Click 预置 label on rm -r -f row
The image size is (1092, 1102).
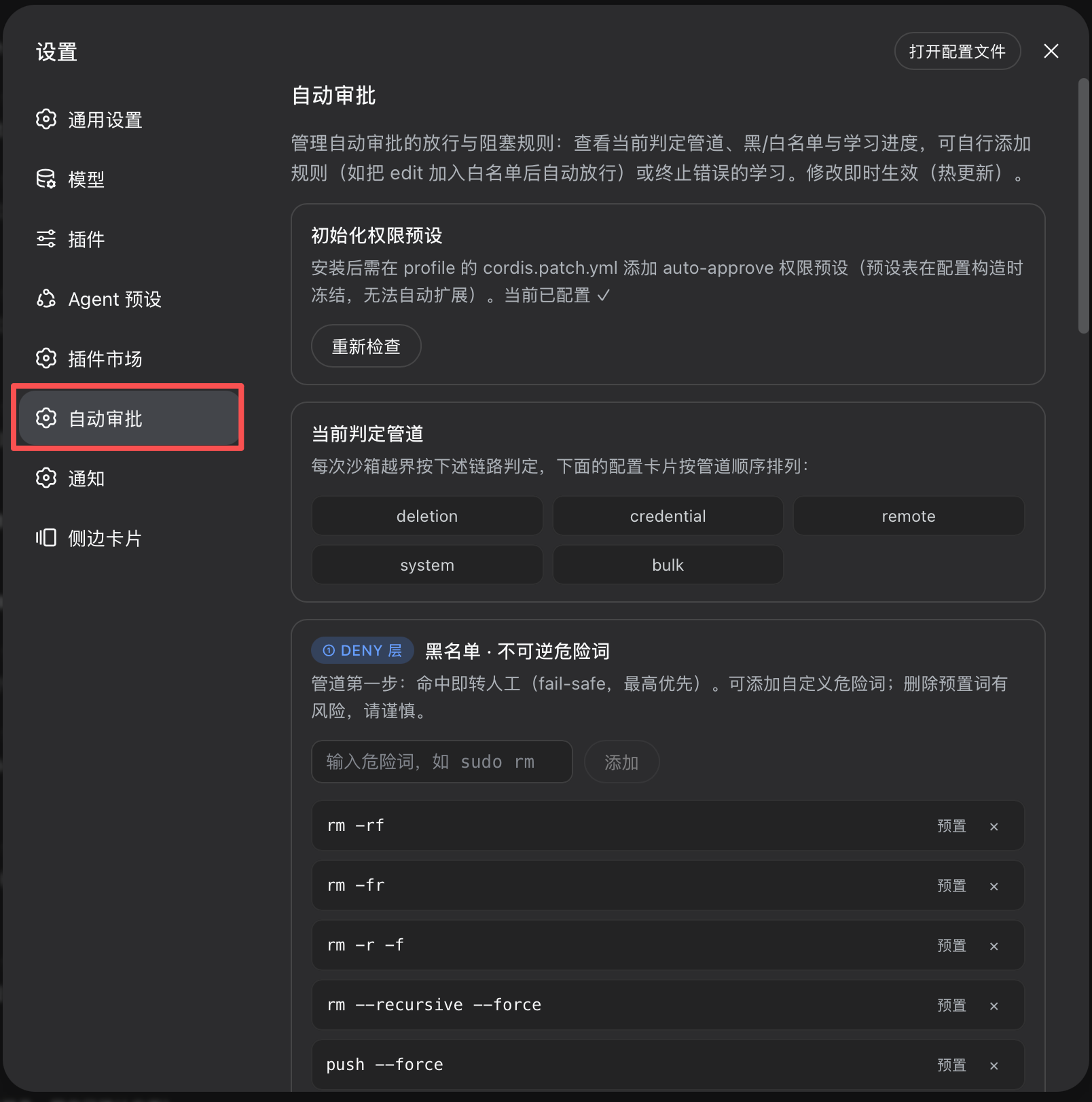[951, 946]
